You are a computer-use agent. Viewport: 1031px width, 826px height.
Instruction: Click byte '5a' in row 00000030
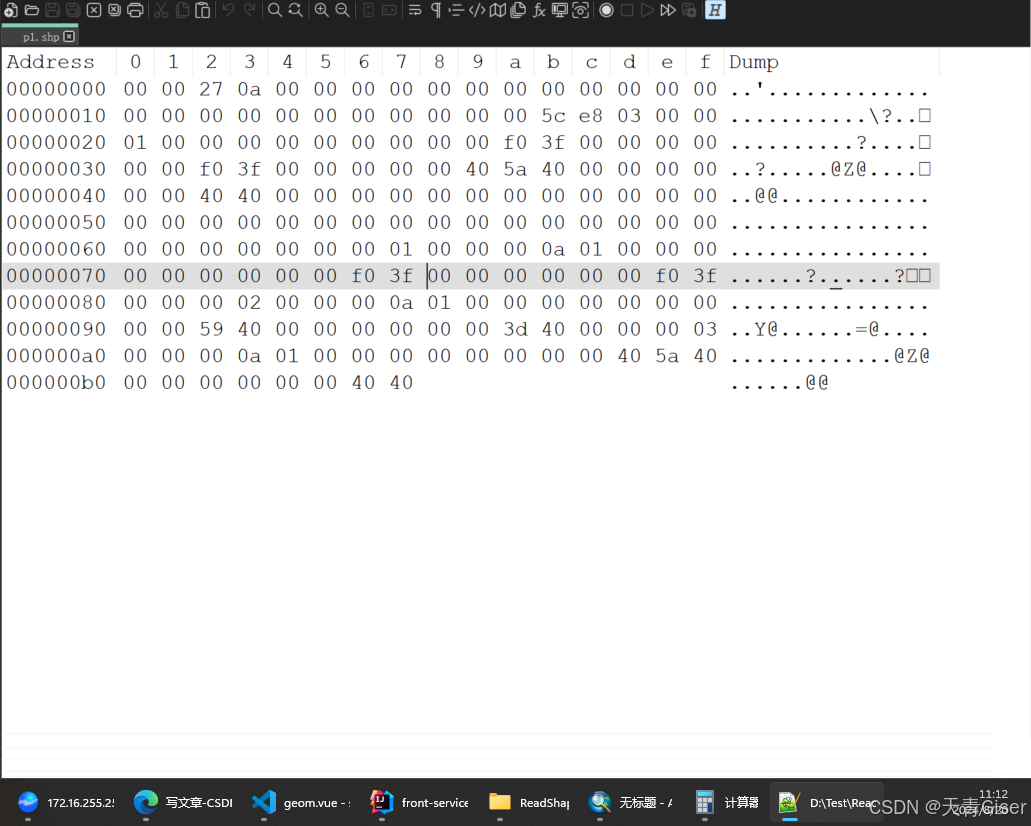[x=515, y=169]
